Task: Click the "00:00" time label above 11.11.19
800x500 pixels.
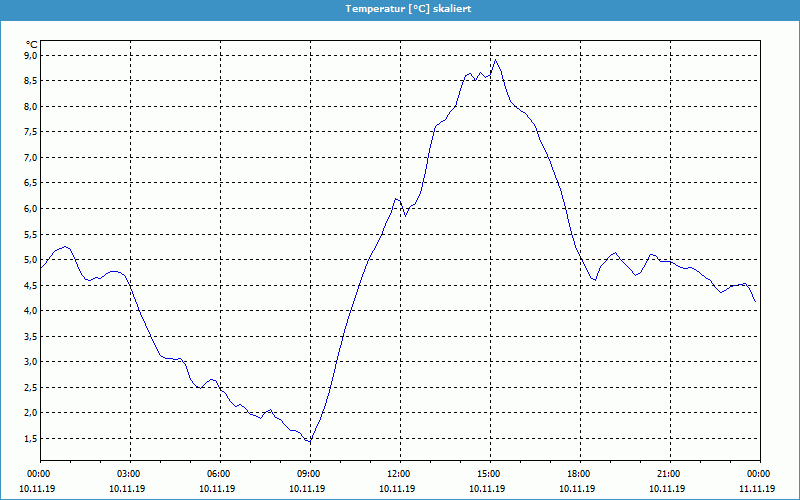Action: (759, 474)
